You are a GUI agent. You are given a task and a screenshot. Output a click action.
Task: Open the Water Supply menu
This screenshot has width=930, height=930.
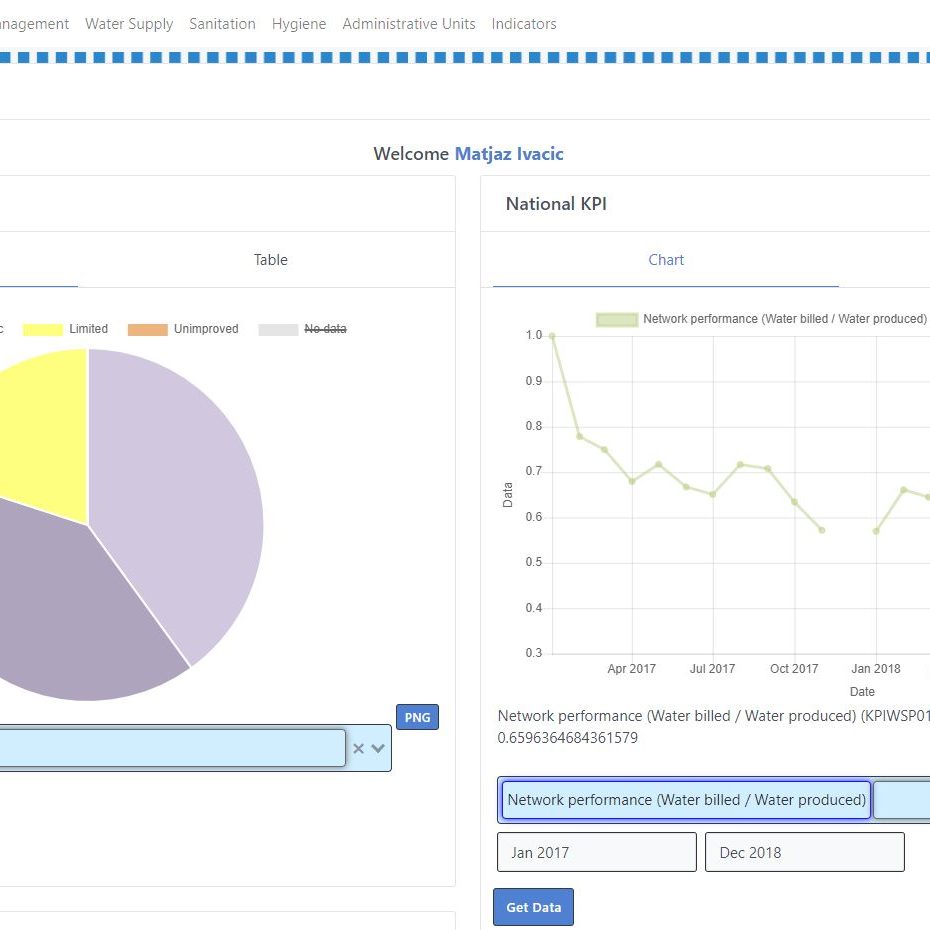pos(129,24)
